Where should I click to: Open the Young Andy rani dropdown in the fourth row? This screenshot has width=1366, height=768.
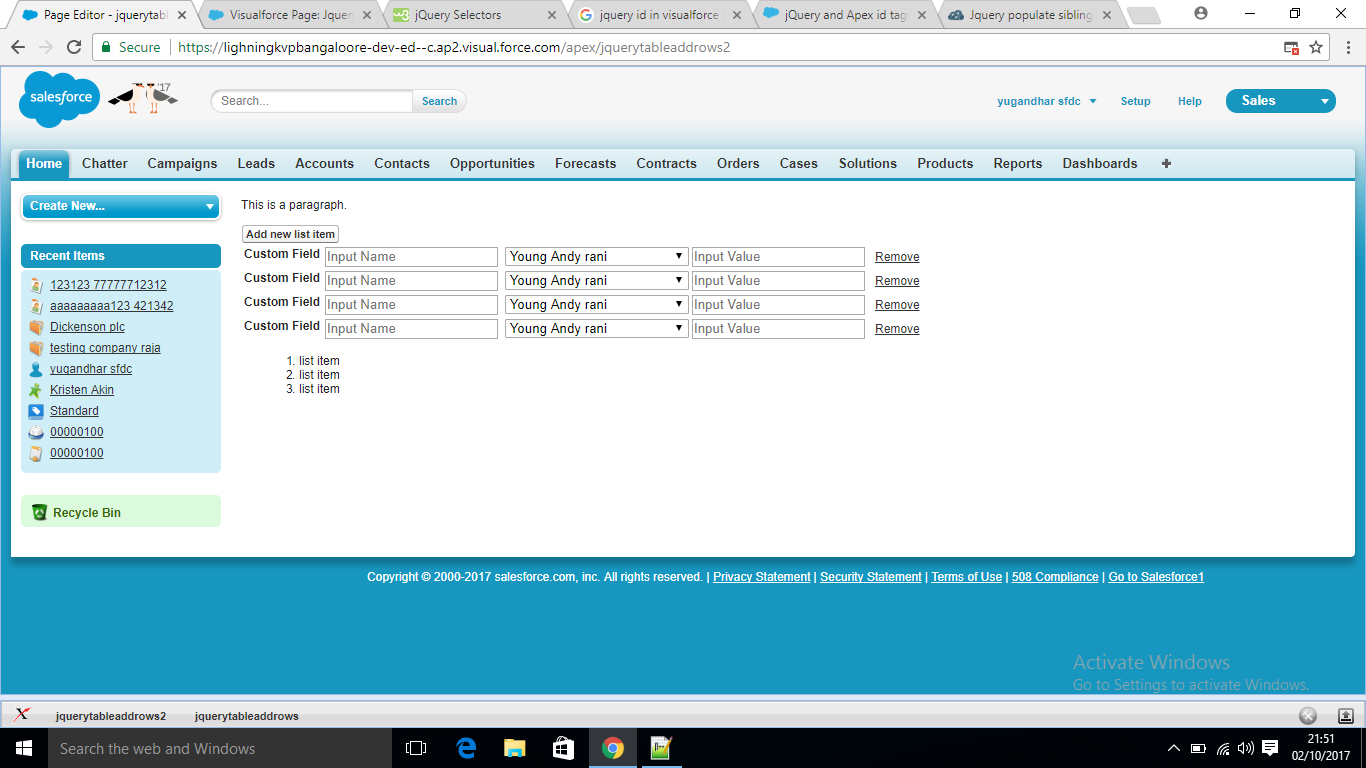click(x=597, y=329)
